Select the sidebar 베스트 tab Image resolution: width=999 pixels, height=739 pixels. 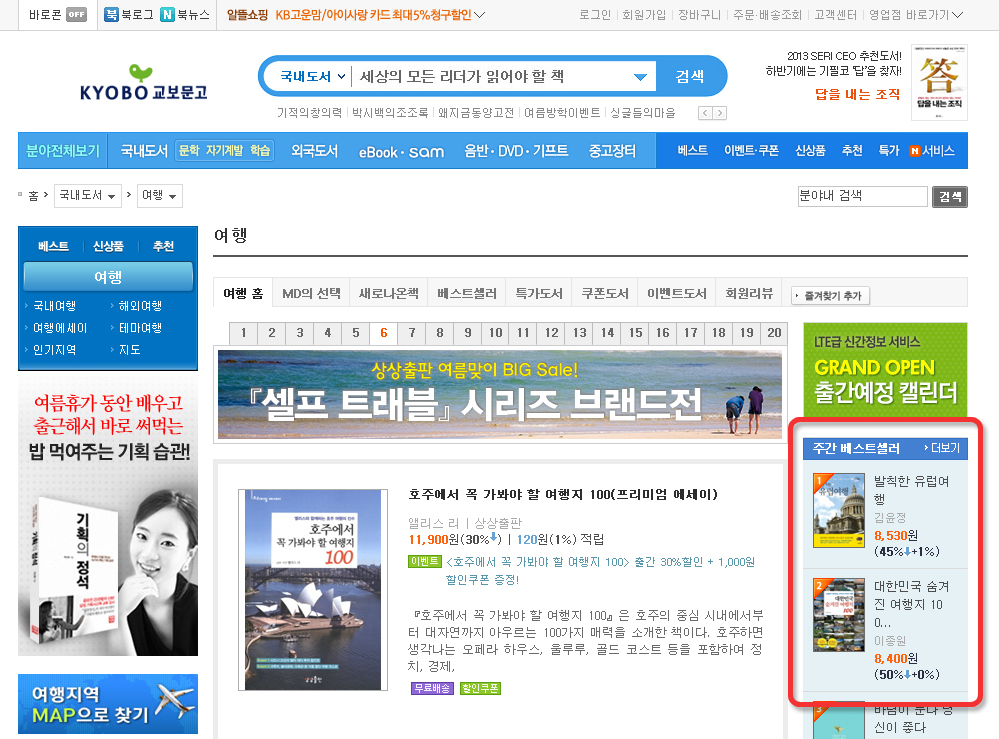click(x=53, y=246)
